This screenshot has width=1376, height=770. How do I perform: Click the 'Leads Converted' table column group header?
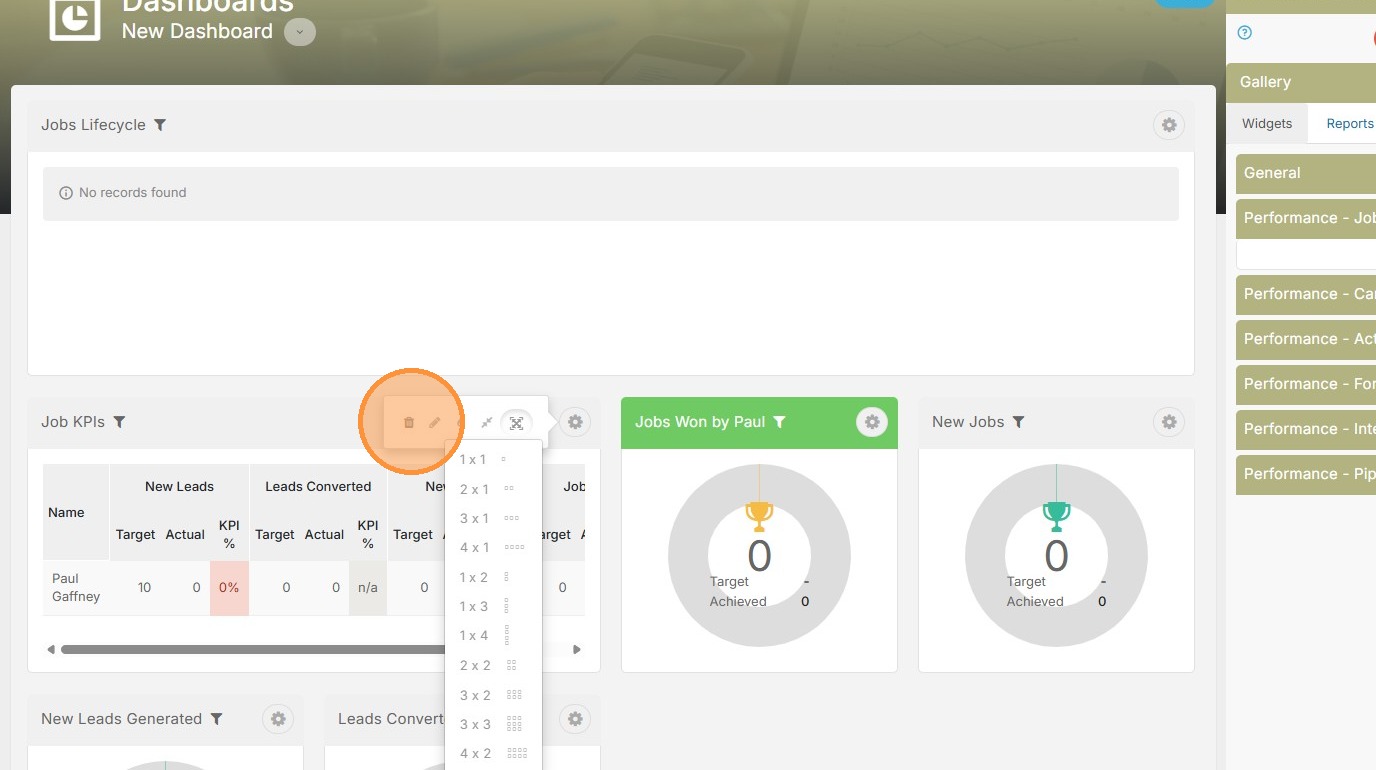[x=318, y=487]
